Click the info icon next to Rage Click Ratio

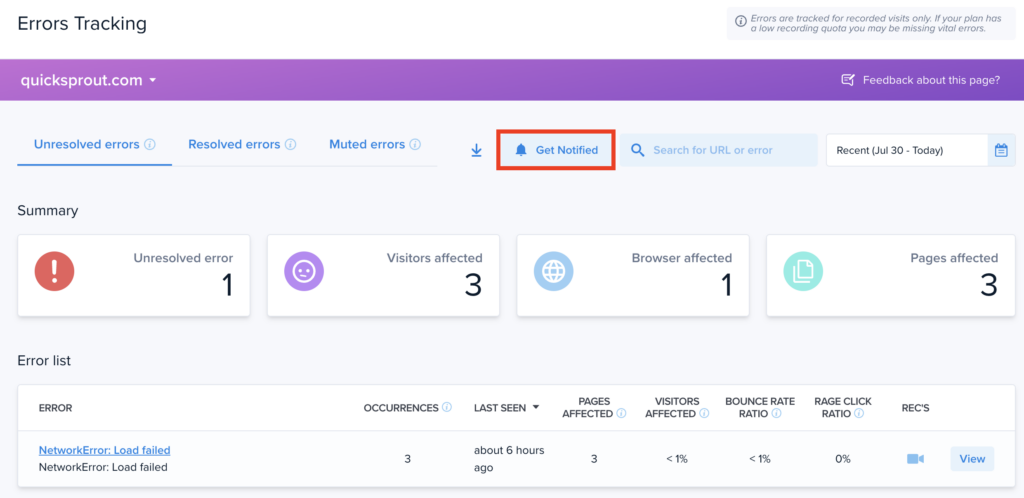coord(859,413)
